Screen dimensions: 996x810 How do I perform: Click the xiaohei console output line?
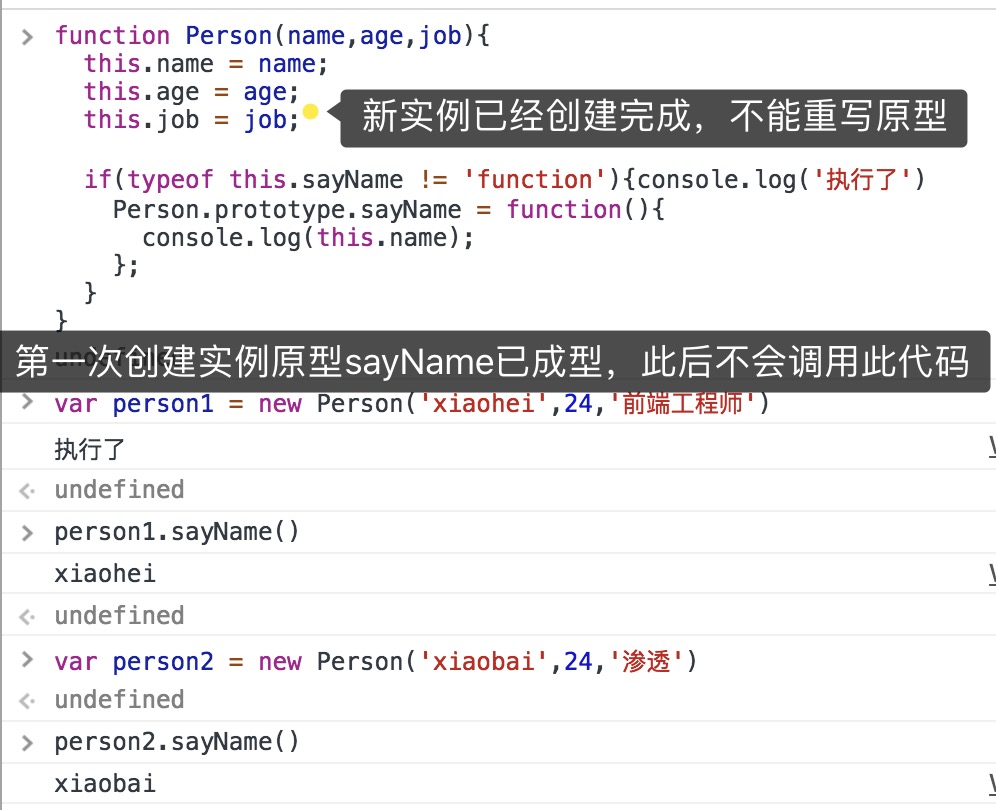(x=105, y=574)
